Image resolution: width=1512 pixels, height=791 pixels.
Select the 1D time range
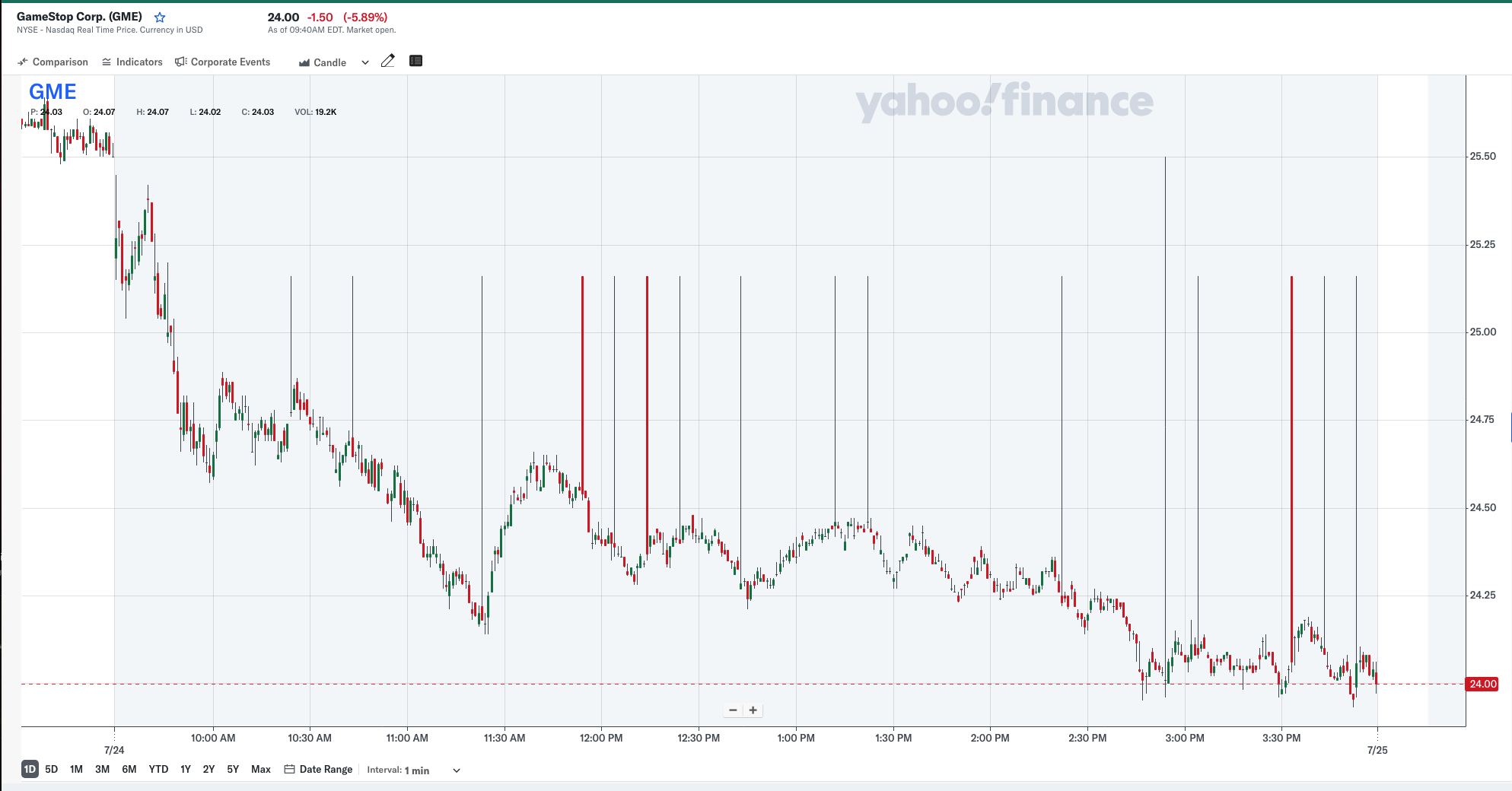tap(30, 770)
